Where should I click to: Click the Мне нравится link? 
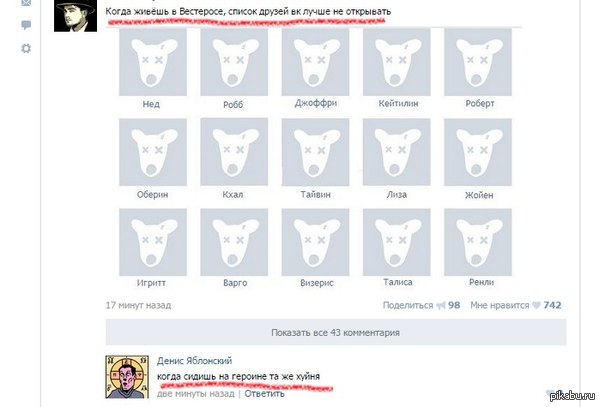[x=500, y=305]
